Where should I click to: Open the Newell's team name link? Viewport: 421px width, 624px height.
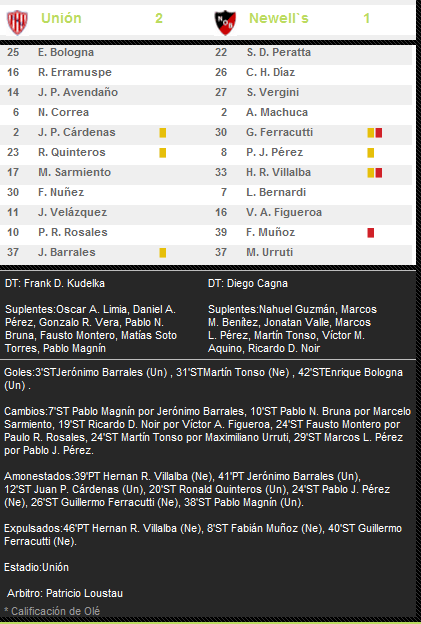(279, 18)
